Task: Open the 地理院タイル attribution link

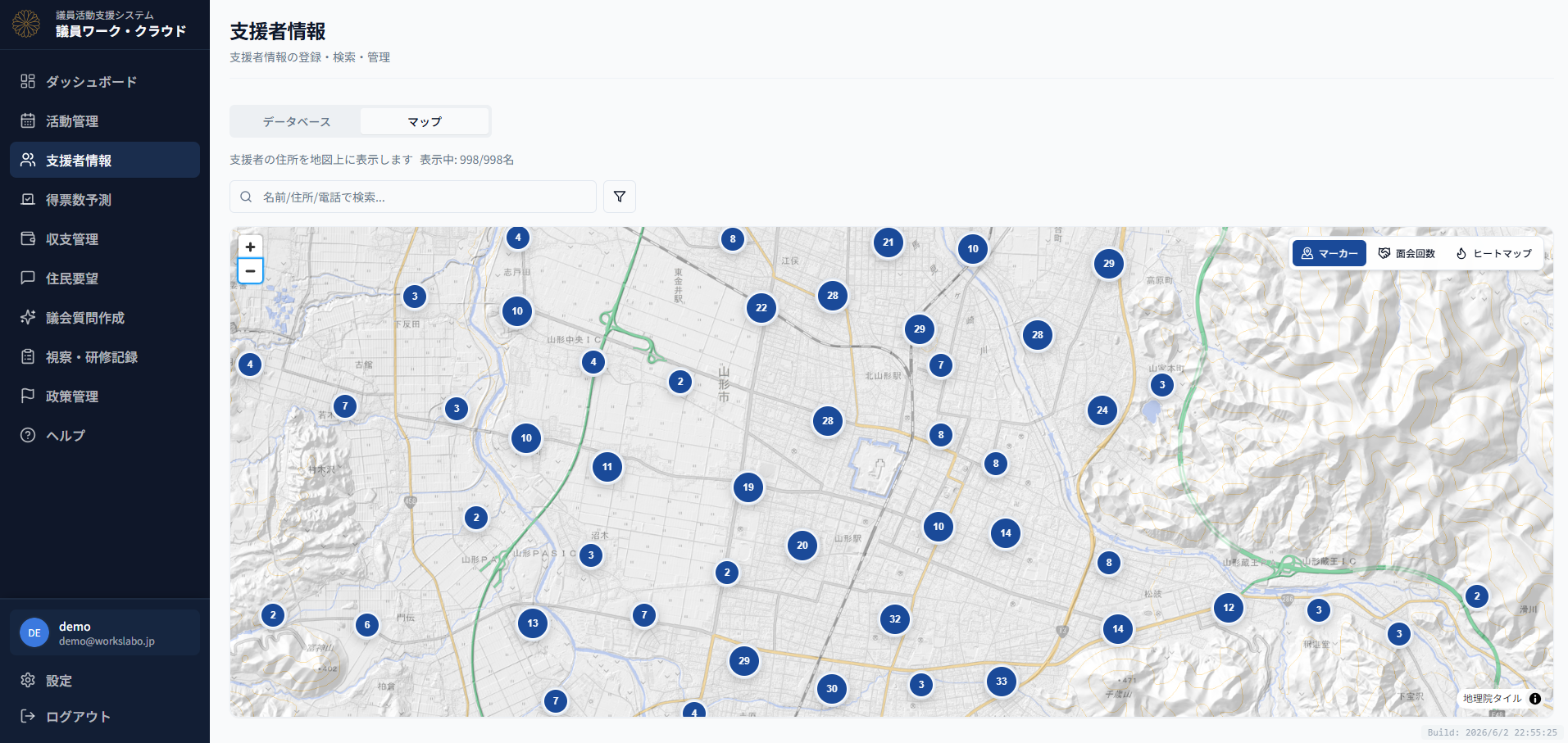Action: [x=1492, y=699]
